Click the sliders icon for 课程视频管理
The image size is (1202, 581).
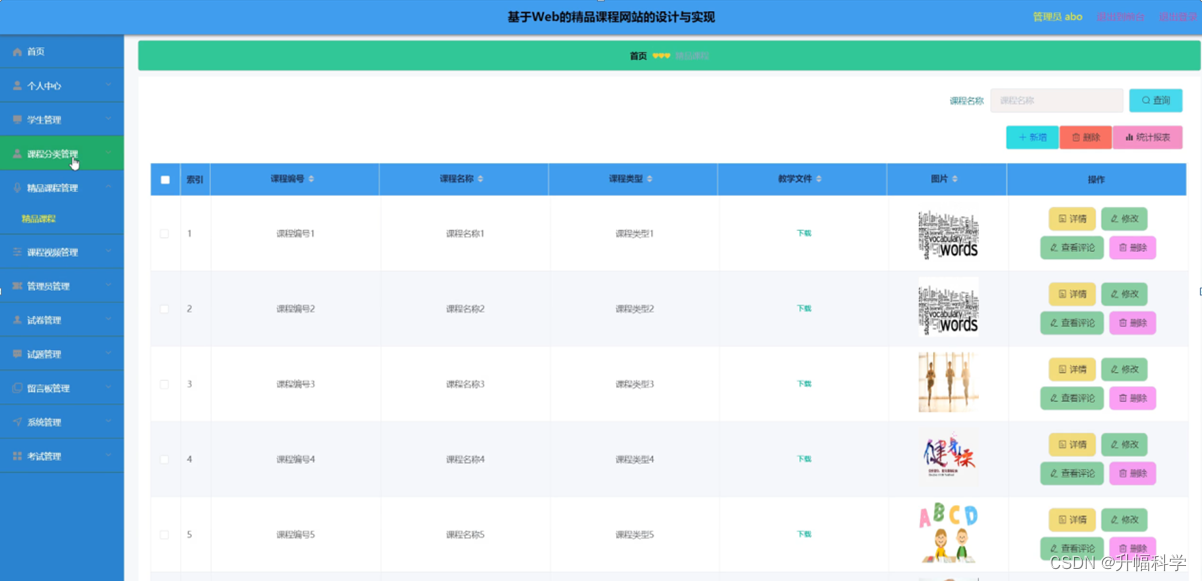tap(17, 252)
